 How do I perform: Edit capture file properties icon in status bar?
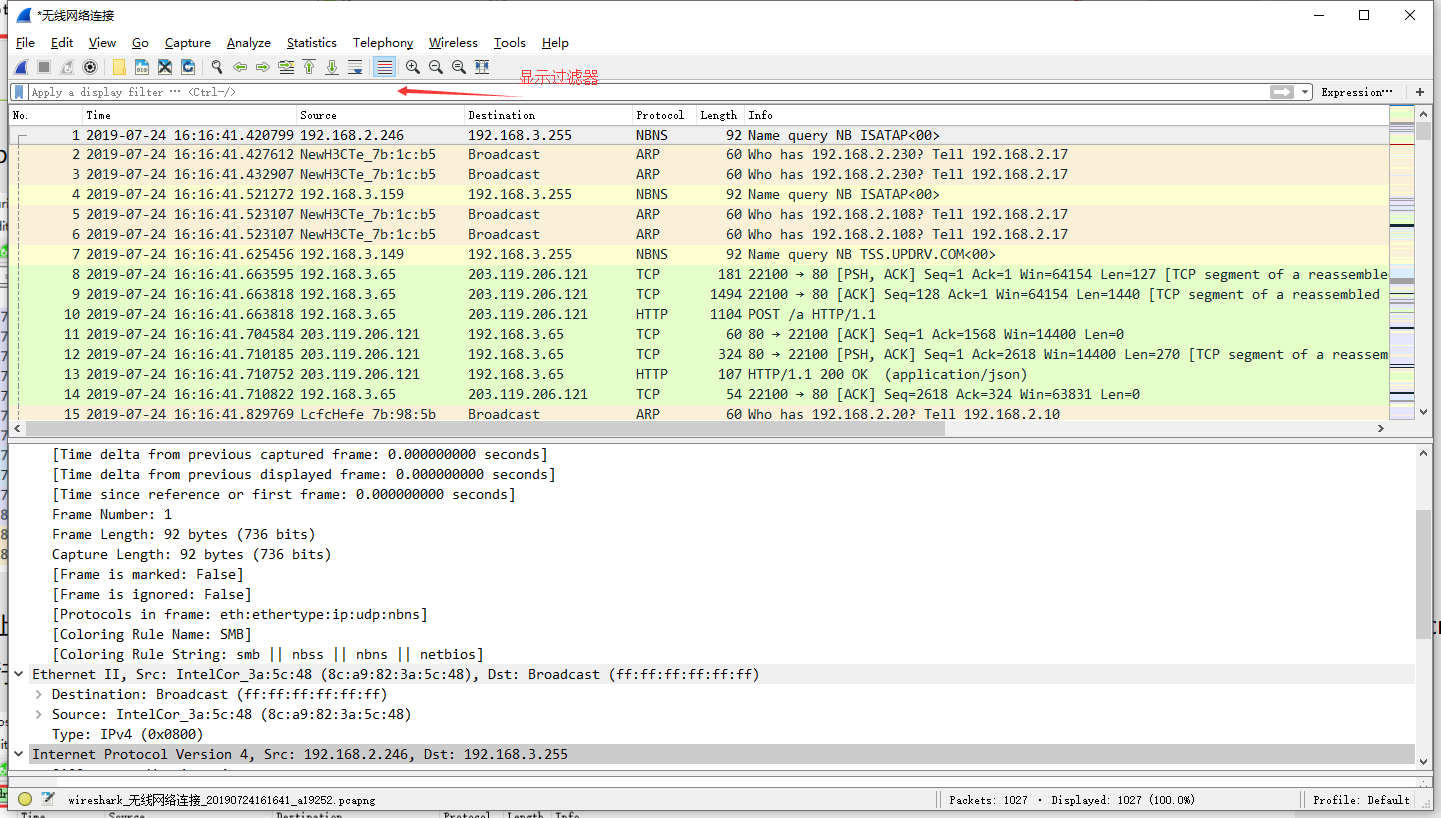[x=48, y=799]
